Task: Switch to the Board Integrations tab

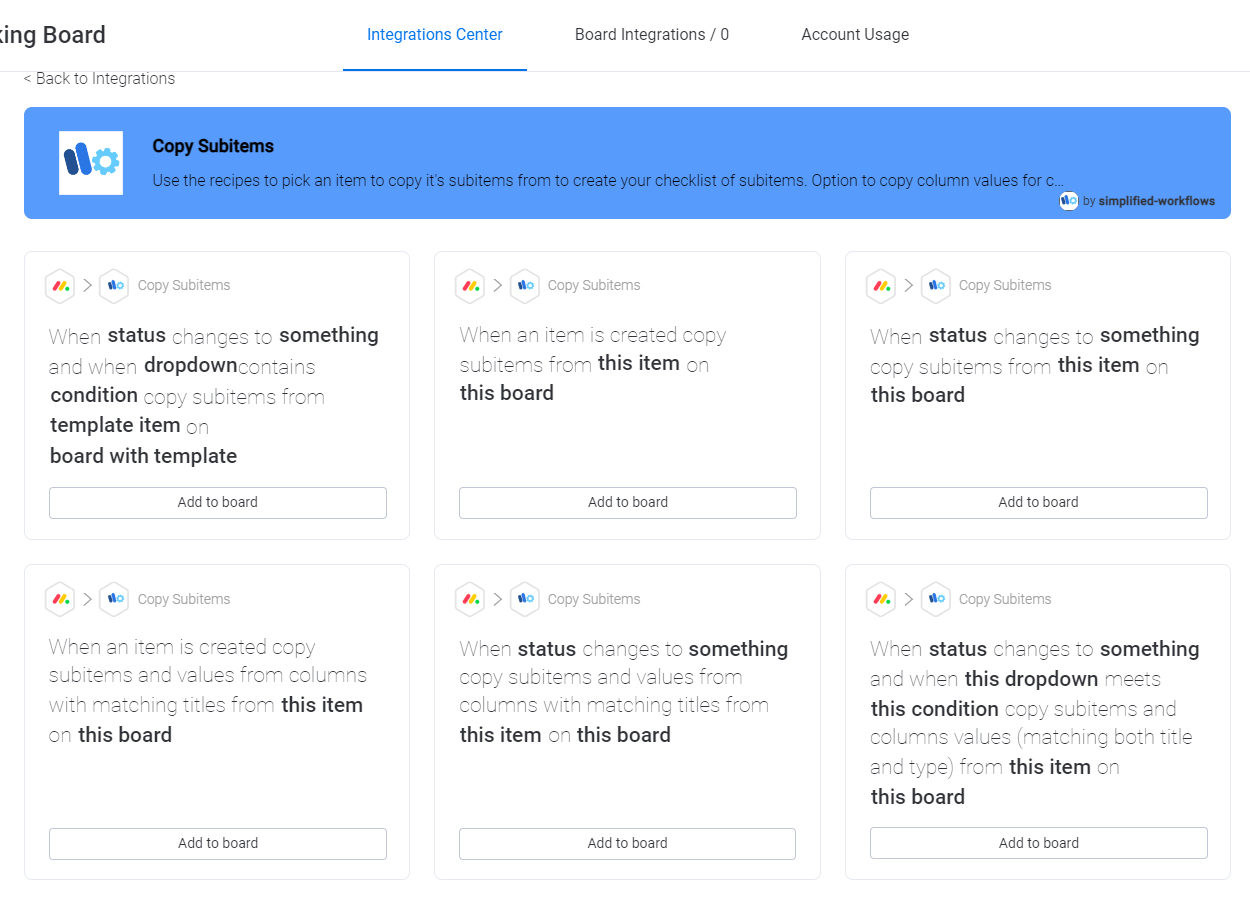Action: 651,34
